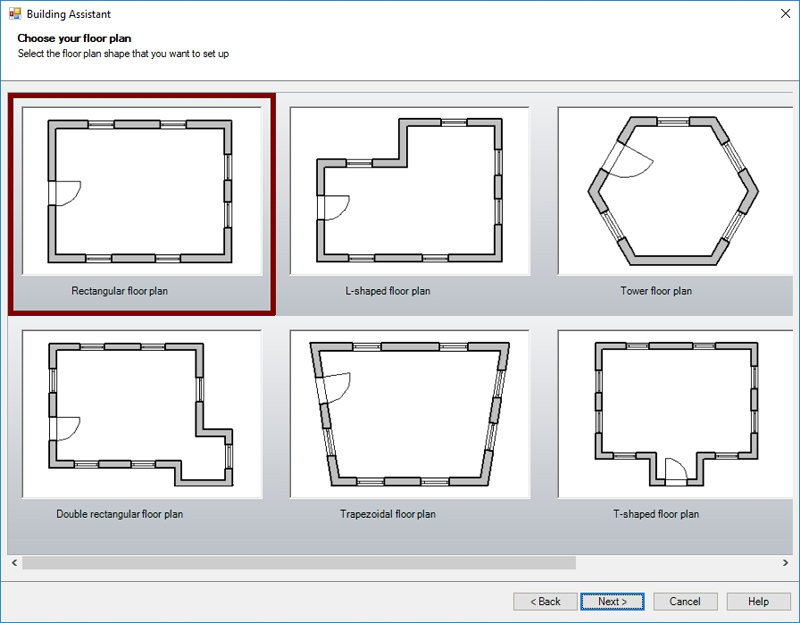The width and height of the screenshot is (800, 623).
Task: Click the "Double rectangular floor plan" caption
Action: coord(119,515)
